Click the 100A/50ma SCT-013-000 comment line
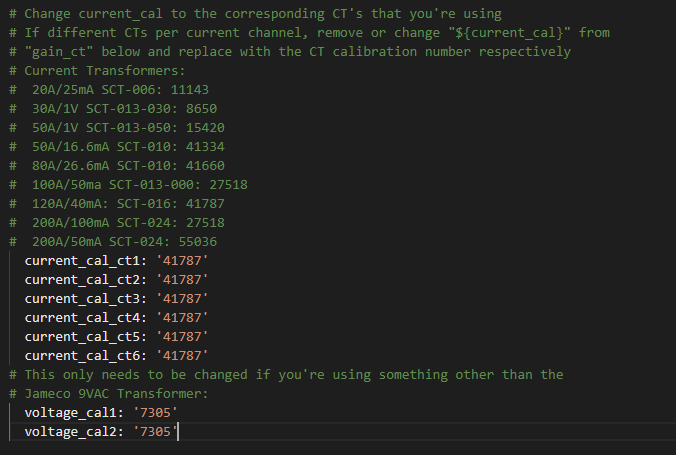This screenshot has height=455, width=676. click(128, 185)
